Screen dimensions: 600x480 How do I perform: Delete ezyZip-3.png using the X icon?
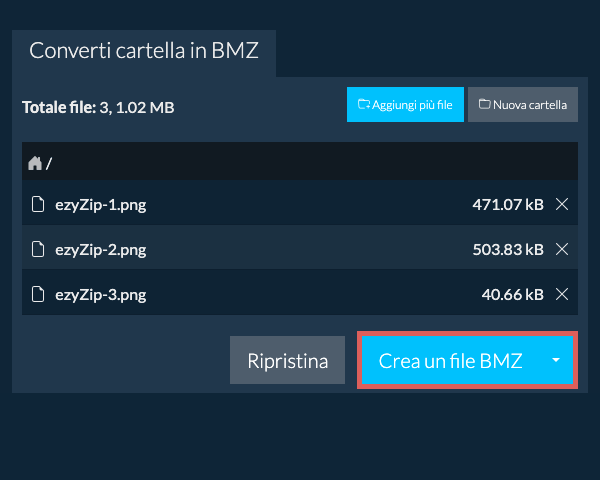[562, 294]
